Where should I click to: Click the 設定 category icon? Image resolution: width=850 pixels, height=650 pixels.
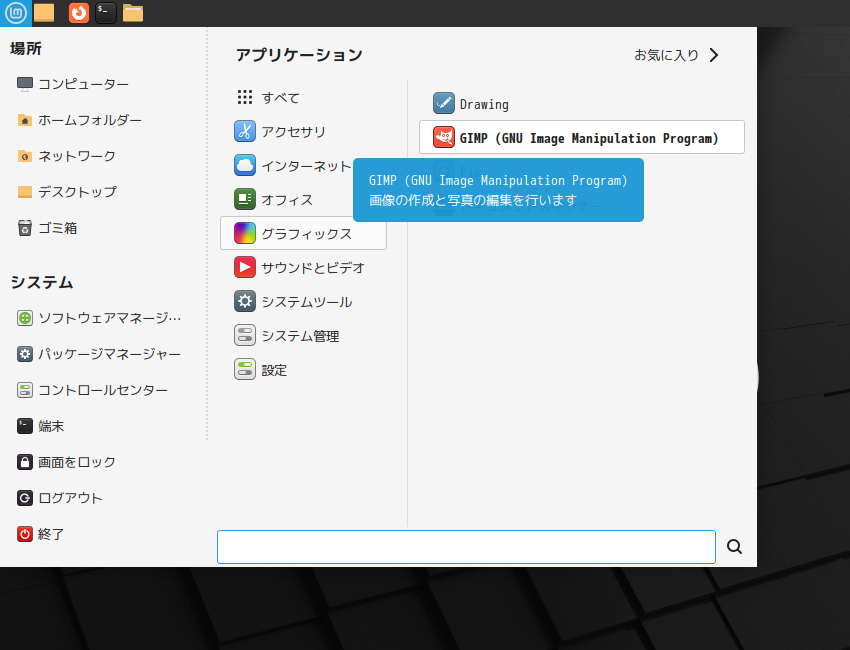pos(245,370)
